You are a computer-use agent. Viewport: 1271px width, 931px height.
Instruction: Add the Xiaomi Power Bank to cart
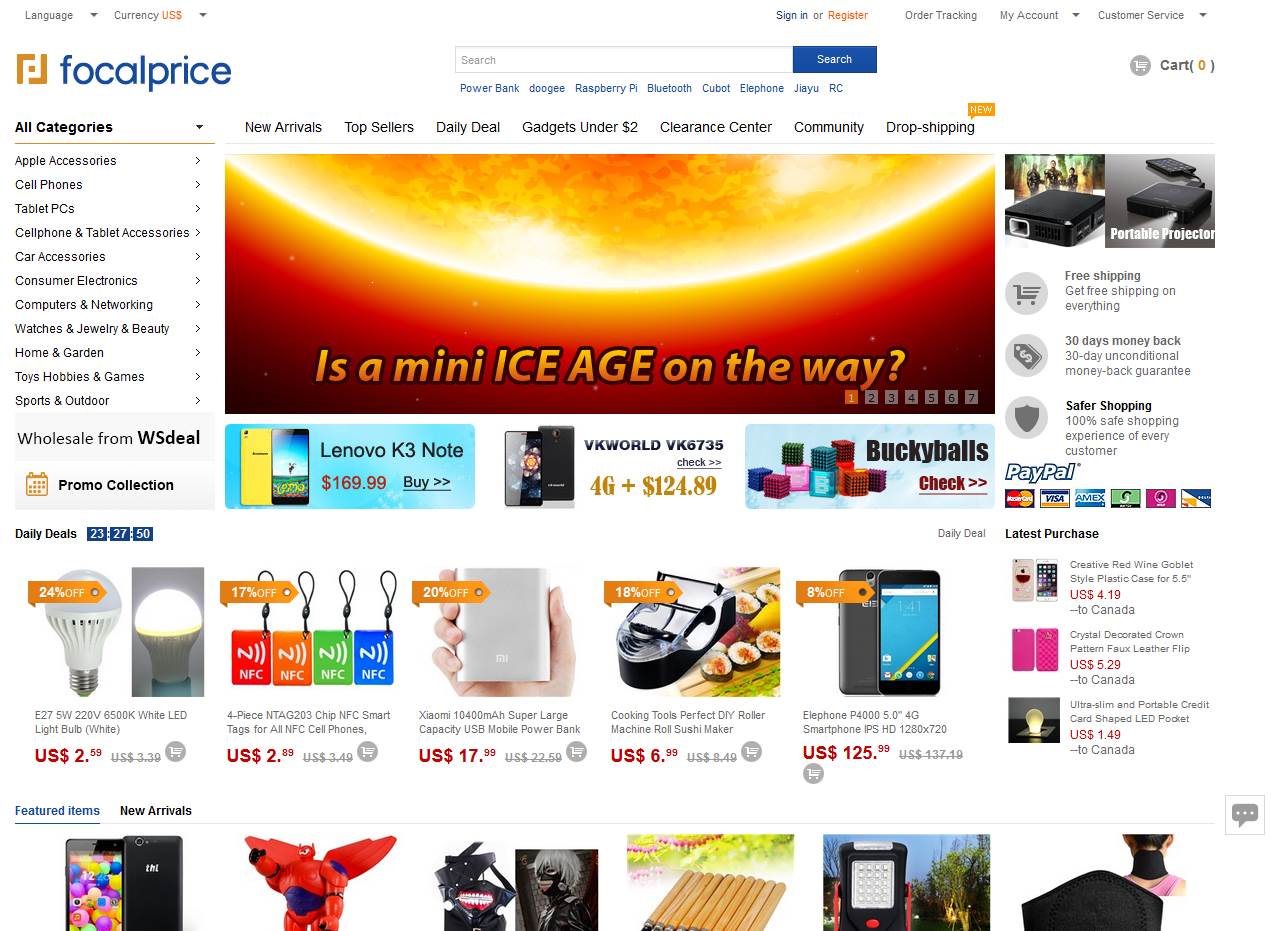pyautogui.click(x=576, y=751)
